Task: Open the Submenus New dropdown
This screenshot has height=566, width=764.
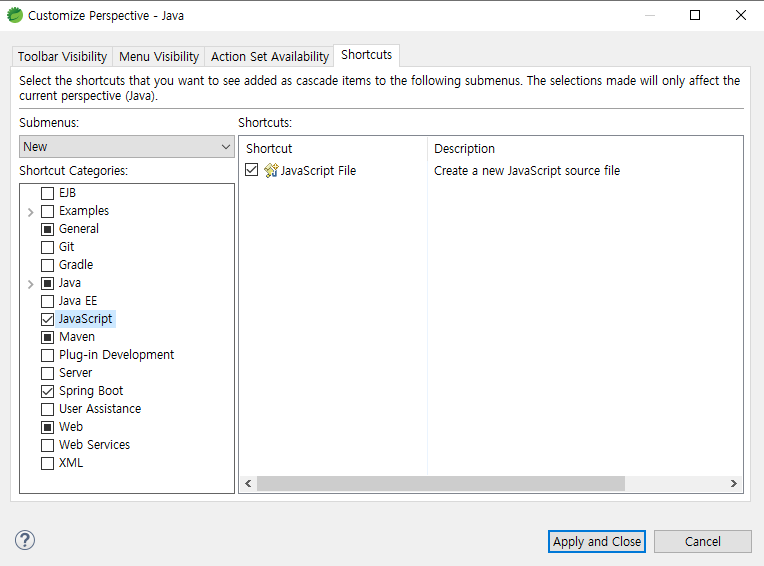Action: click(127, 147)
